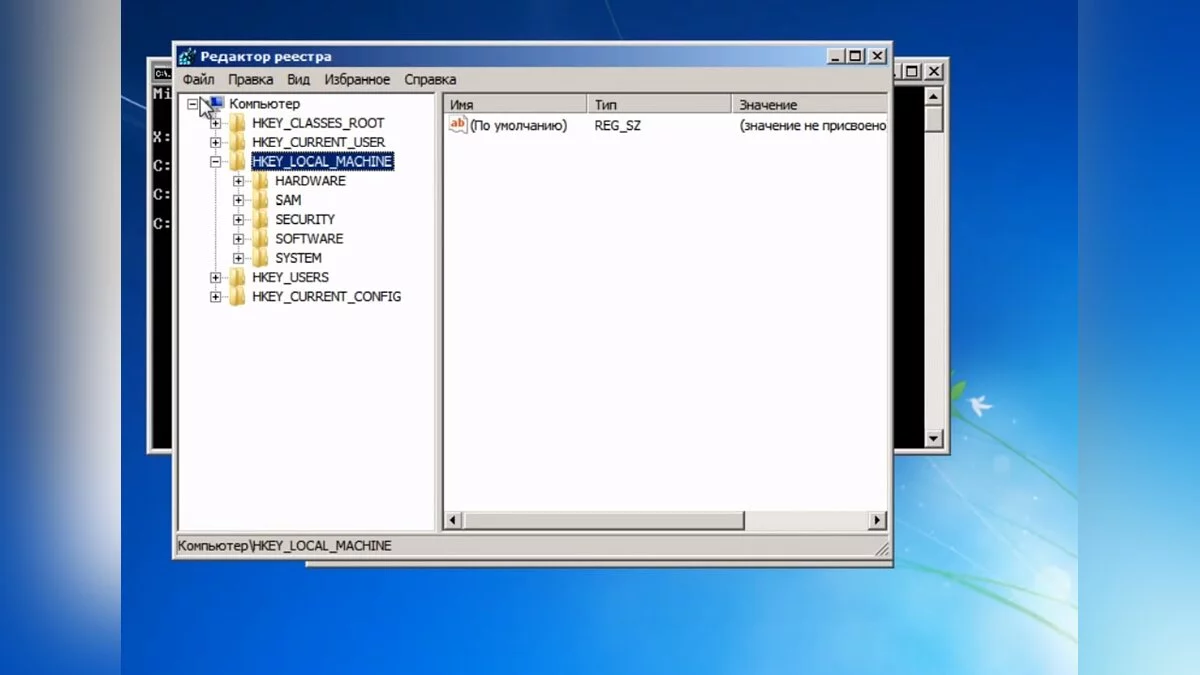This screenshot has width=1200, height=675.
Task: Click the Registry Editor title bar icon
Action: pos(187,57)
